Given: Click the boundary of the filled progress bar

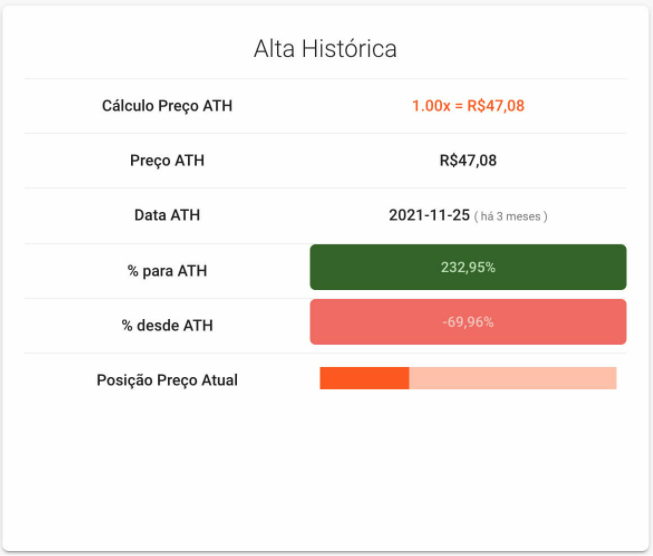Looking at the screenshot, I should click(409, 378).
